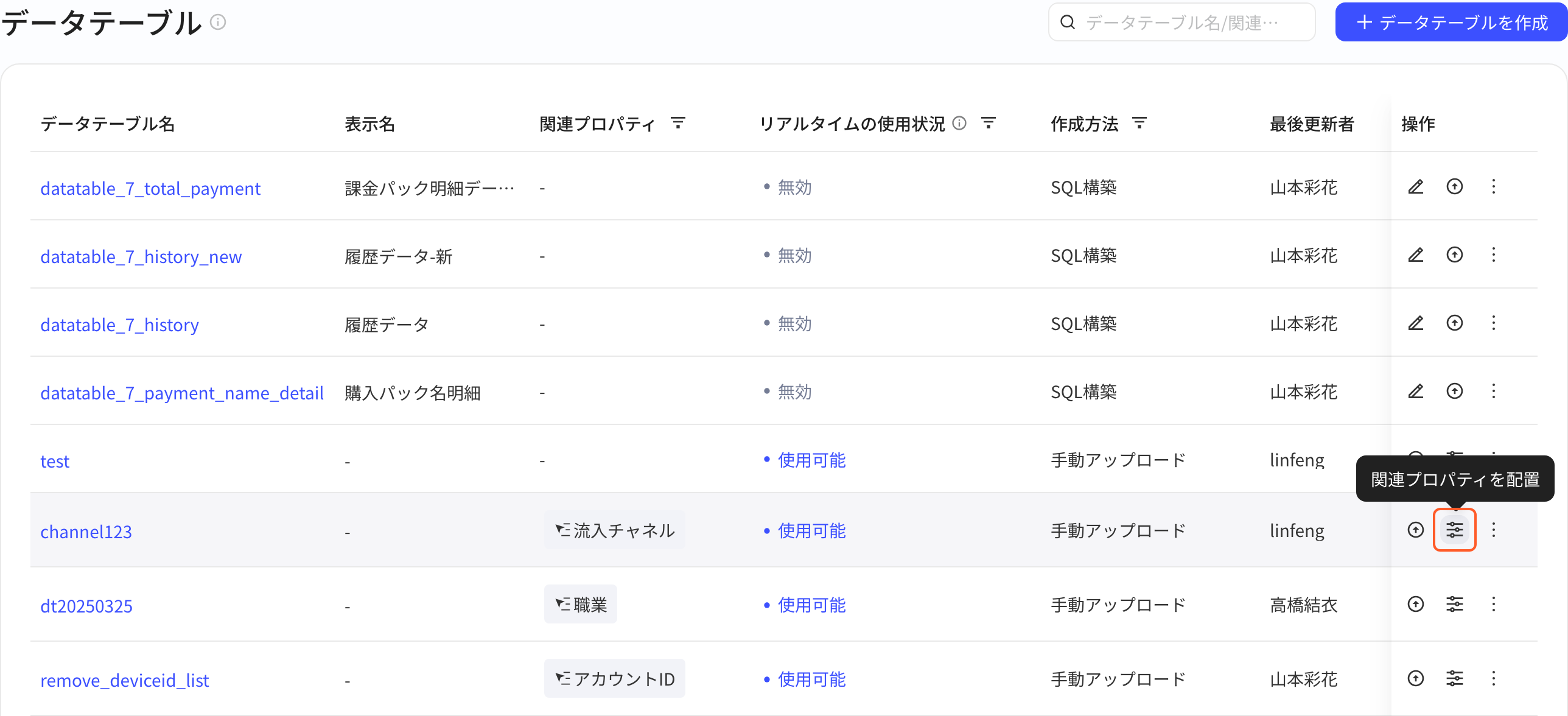This screenshot has width=1568, height=716.
Task: Click upload icon for remove_deviceid_list
Action: pyautogui.click(x=1416, y=678)
